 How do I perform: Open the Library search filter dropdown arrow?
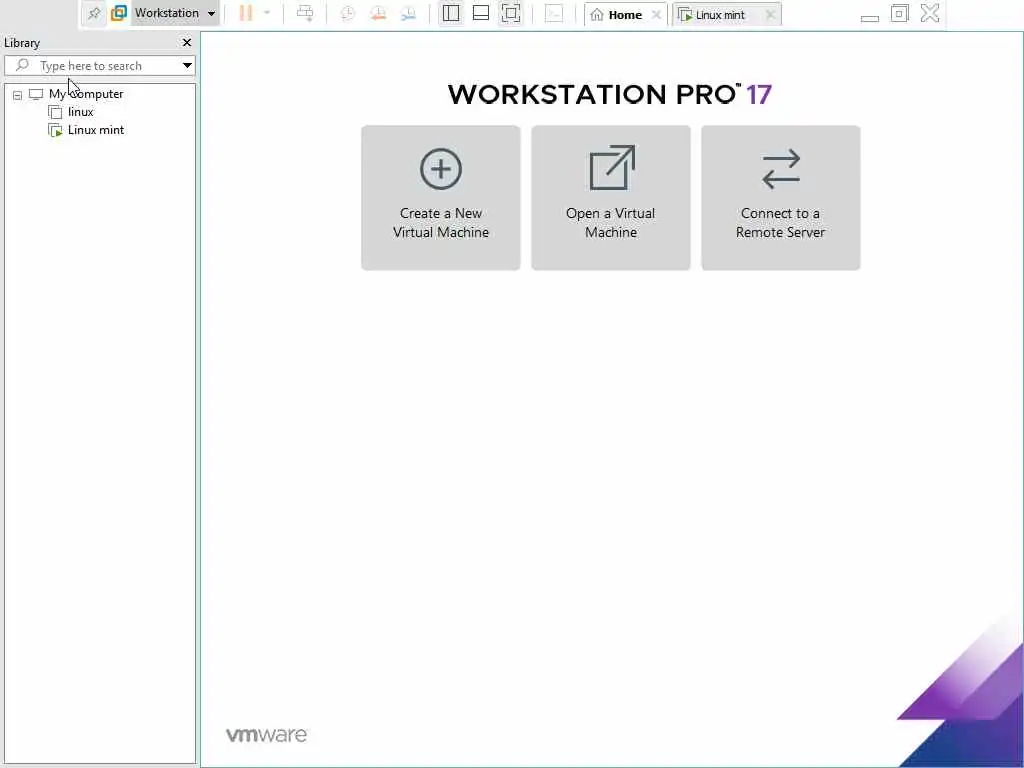pos(187,65)
